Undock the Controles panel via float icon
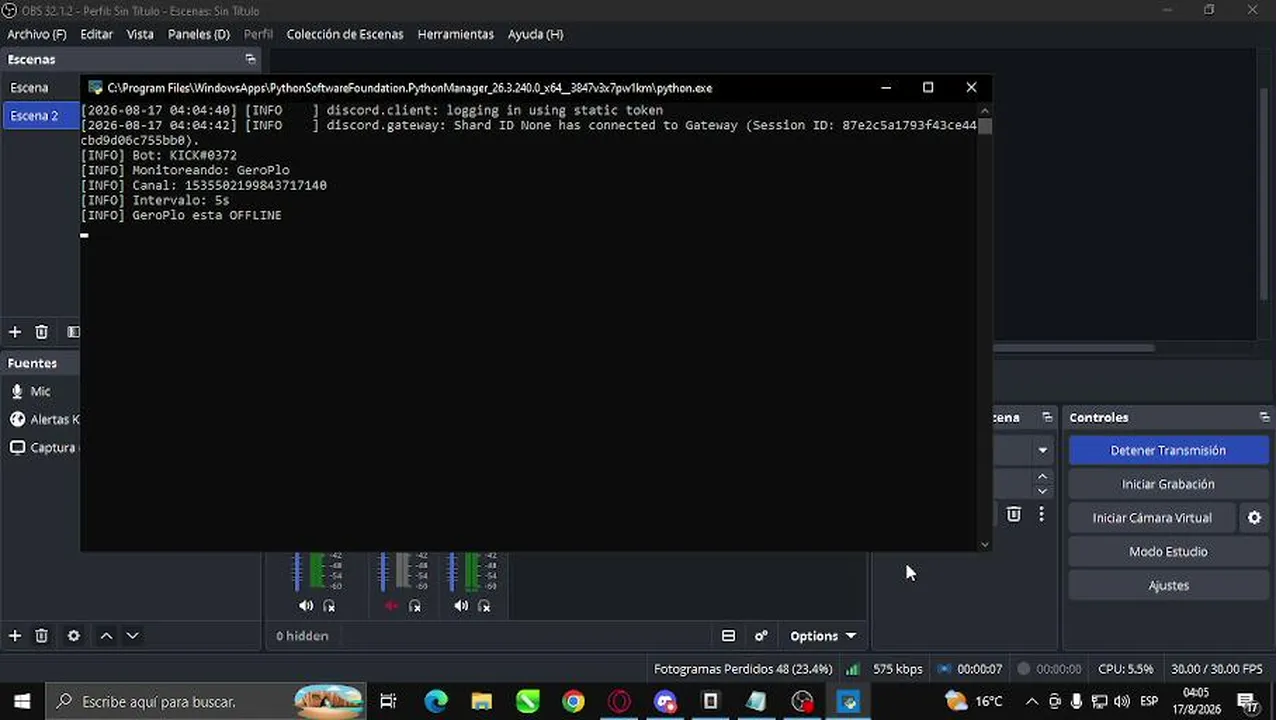Image resolution: width=1276 pixels, height=720 pixels. pyautogui.click(x=1264, y=417)
